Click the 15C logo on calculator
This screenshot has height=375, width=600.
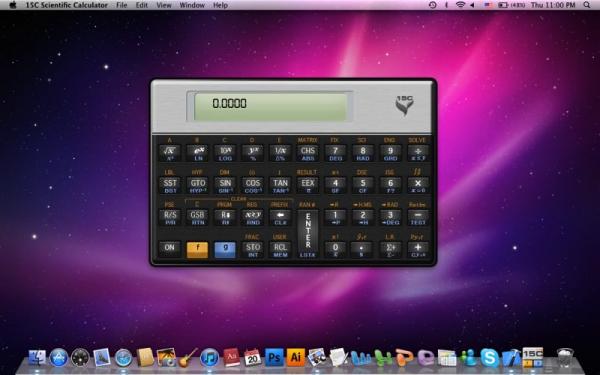tap(404, 105)
